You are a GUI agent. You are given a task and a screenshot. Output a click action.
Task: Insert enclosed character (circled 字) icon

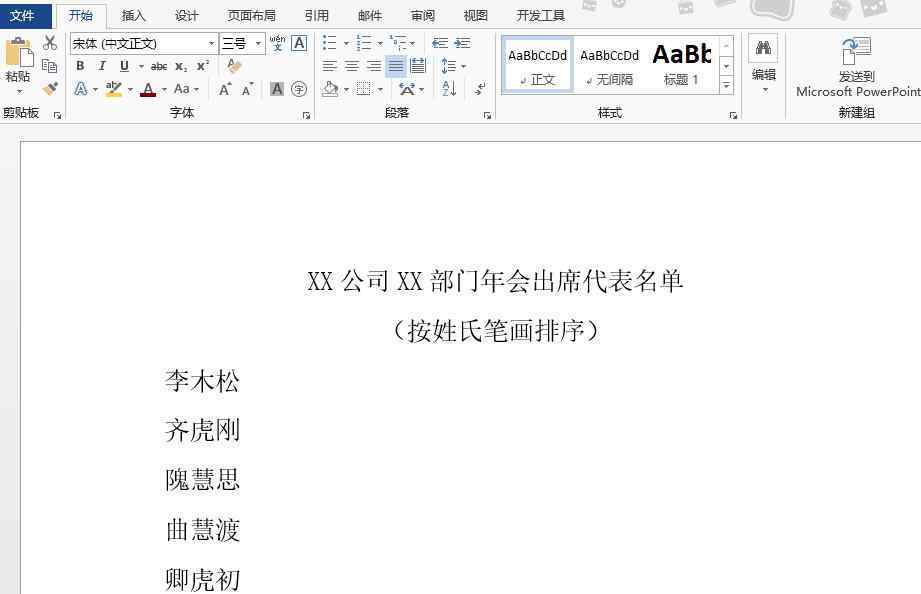coord(299,89)
